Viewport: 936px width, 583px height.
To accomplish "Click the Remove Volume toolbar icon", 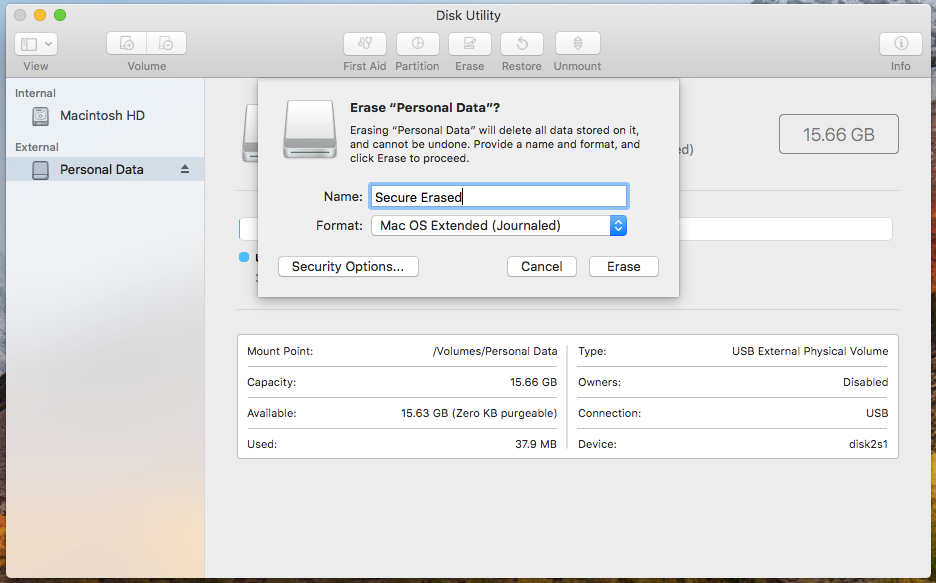I will click(x=167, y=44).
